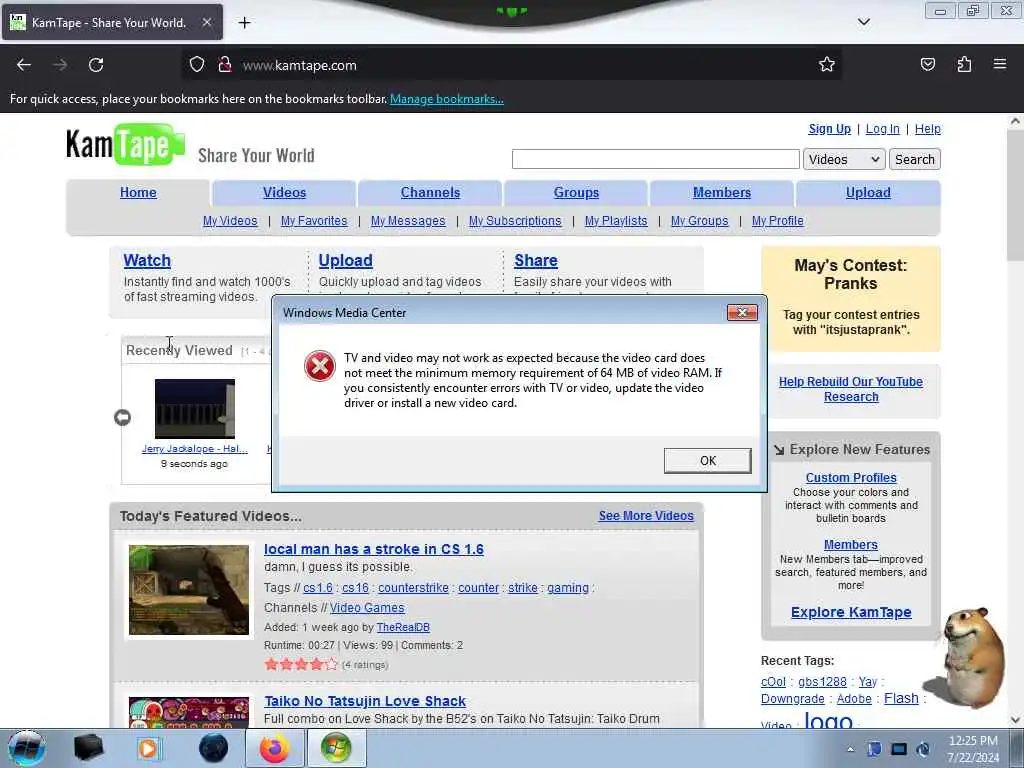The height and width of the screenshot is (768, 1024).
Task: Reload the KamTape page
Action: pos(96,65)
